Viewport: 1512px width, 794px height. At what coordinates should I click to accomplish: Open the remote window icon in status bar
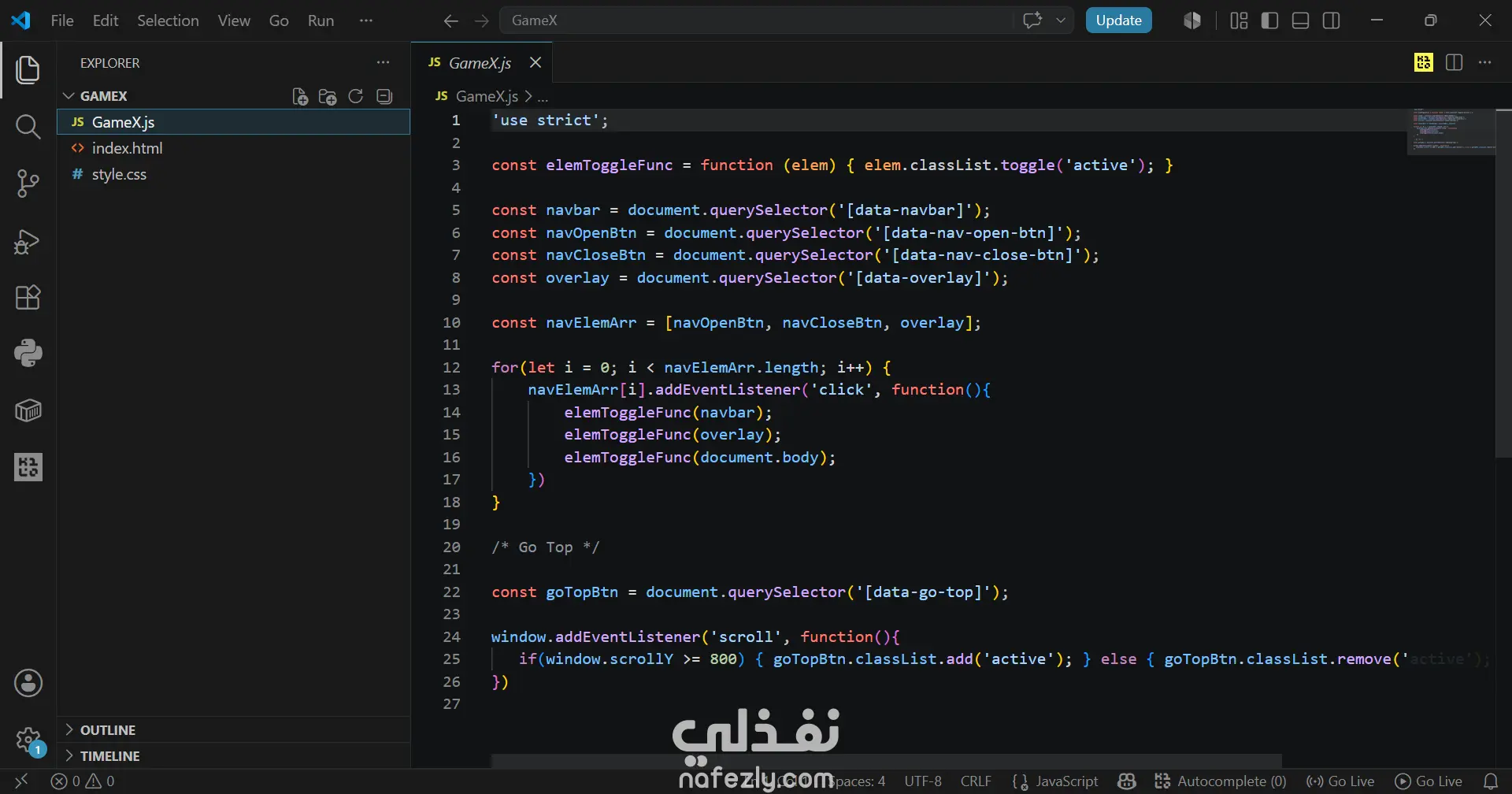point(21,781)
